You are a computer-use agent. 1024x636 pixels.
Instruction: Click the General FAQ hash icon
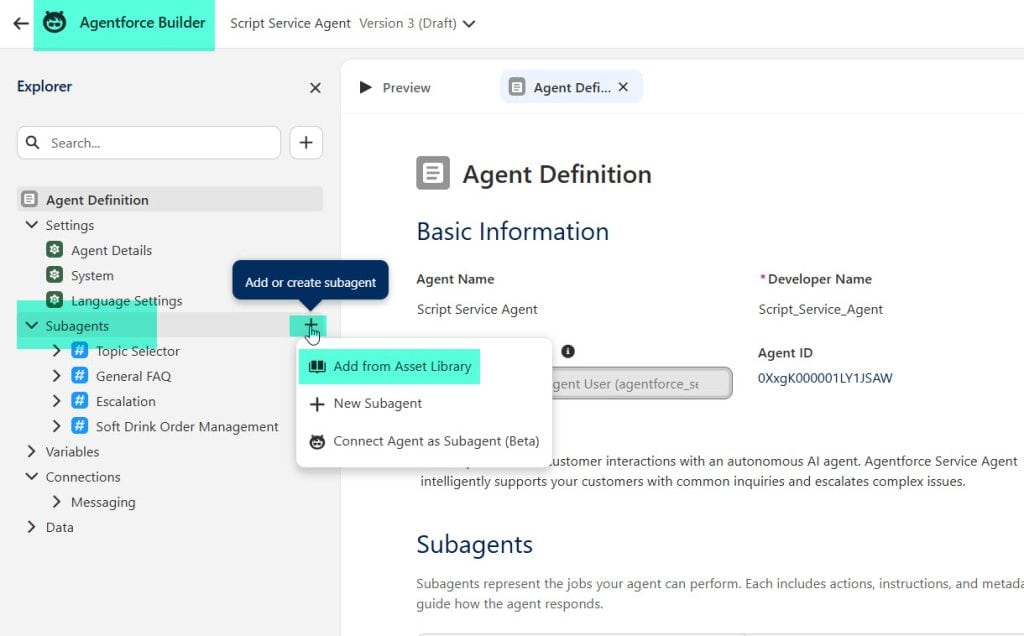click(x=80, y=375)
